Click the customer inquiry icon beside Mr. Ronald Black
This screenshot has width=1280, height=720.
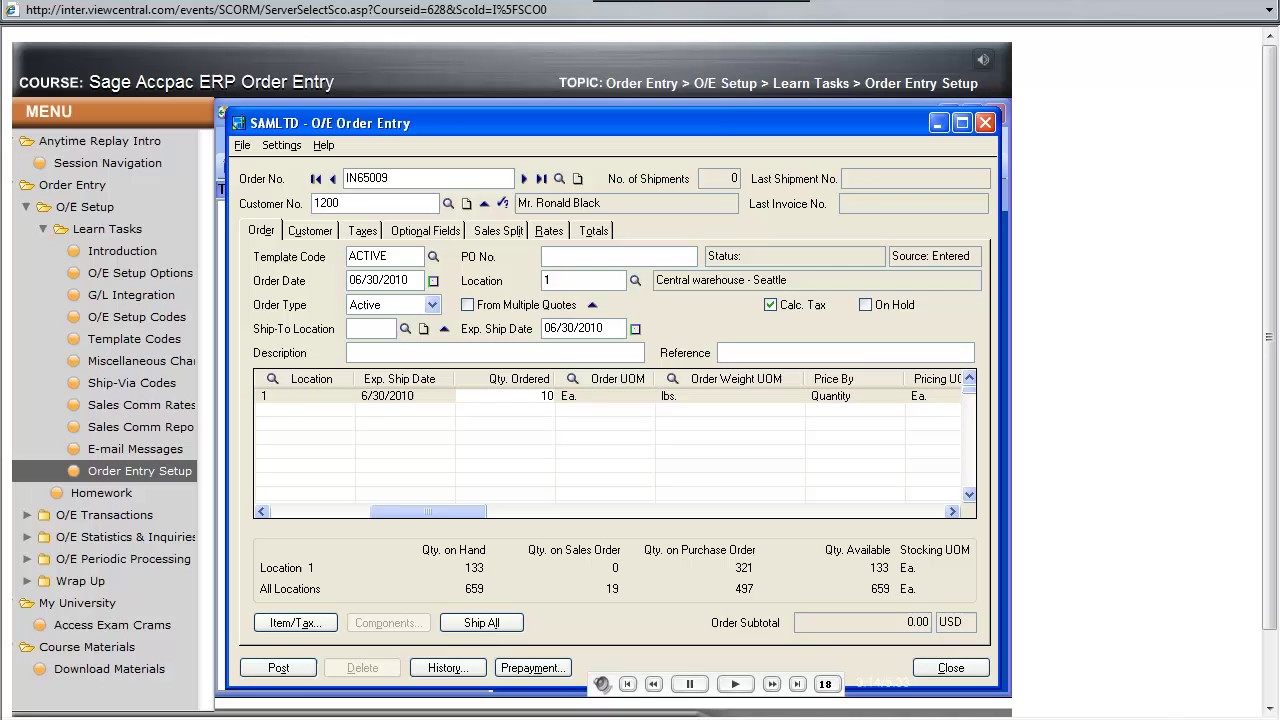coord(502,204)
